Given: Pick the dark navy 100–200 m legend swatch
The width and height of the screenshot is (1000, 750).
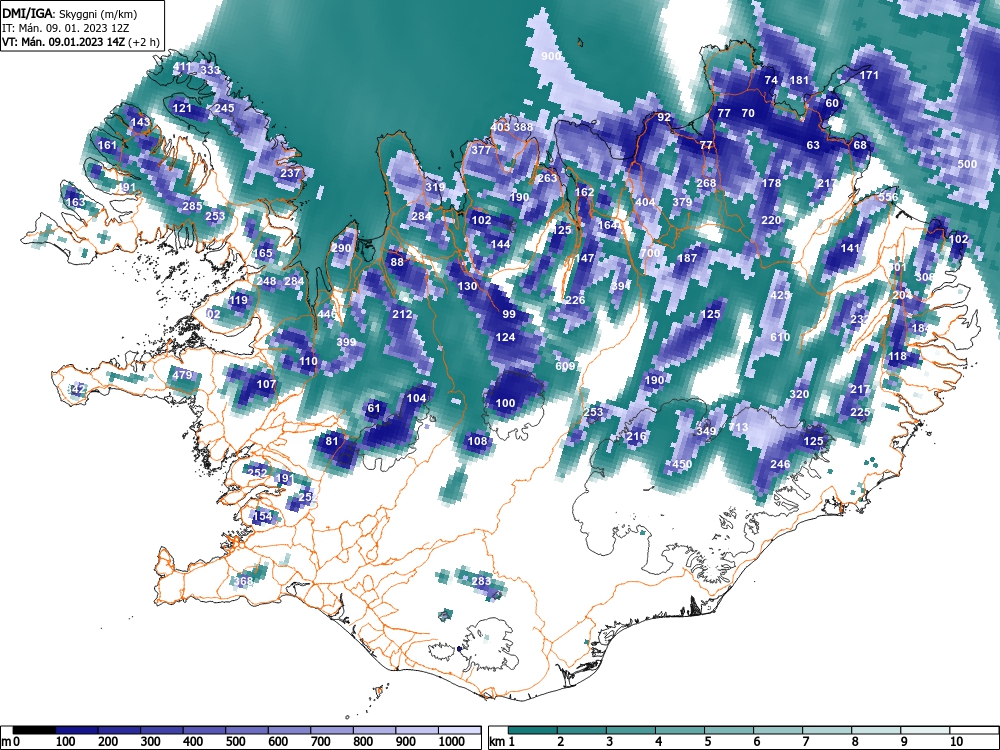Looking at the screenshot, I should point(77,730).
